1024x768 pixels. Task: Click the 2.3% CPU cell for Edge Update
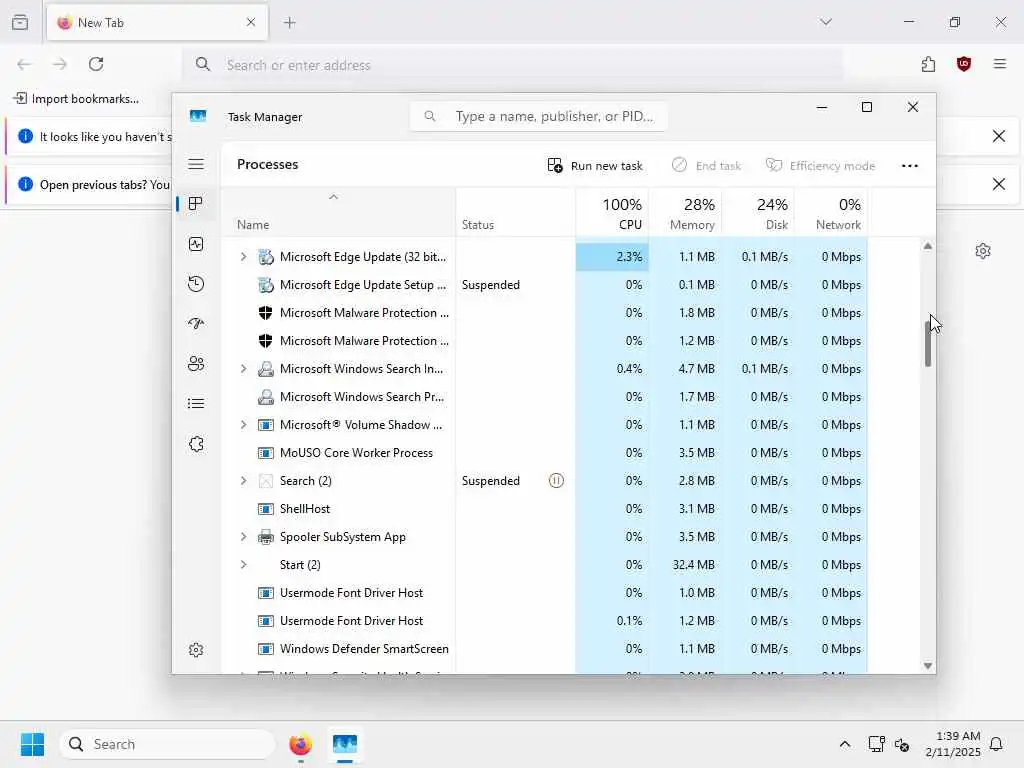613,257
